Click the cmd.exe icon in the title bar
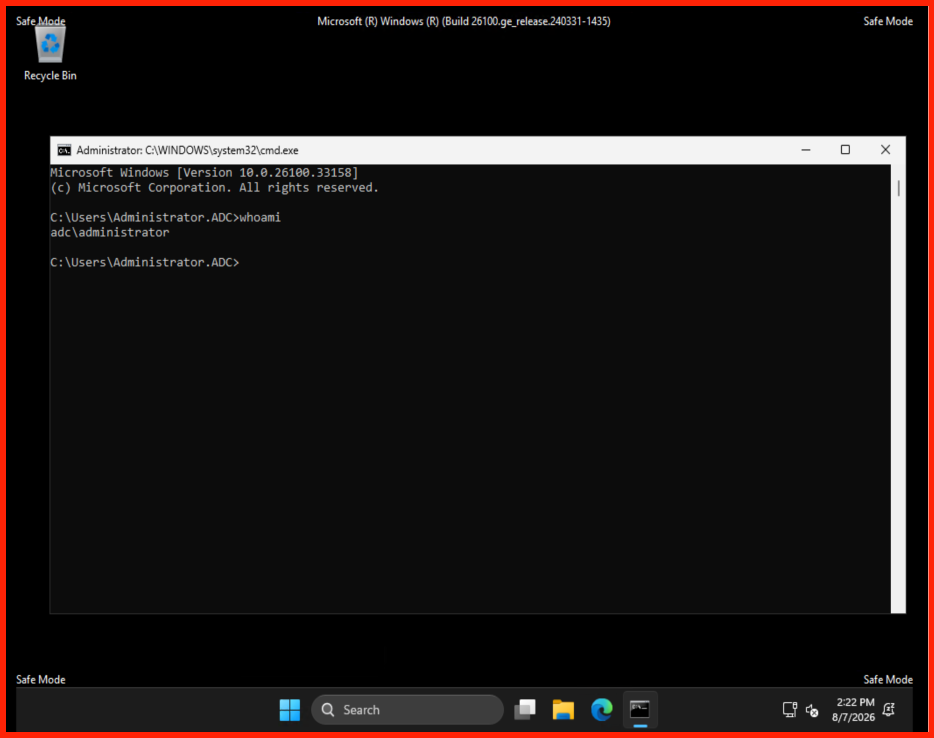 64,150
